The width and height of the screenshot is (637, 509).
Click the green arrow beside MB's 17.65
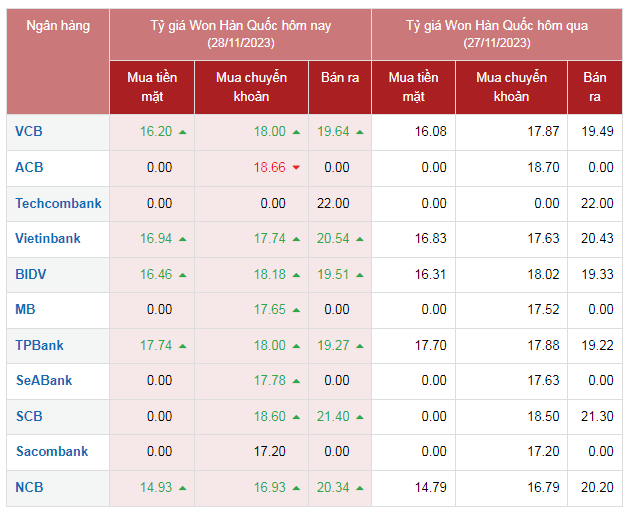pyautogui.click(x=296, y=310)
